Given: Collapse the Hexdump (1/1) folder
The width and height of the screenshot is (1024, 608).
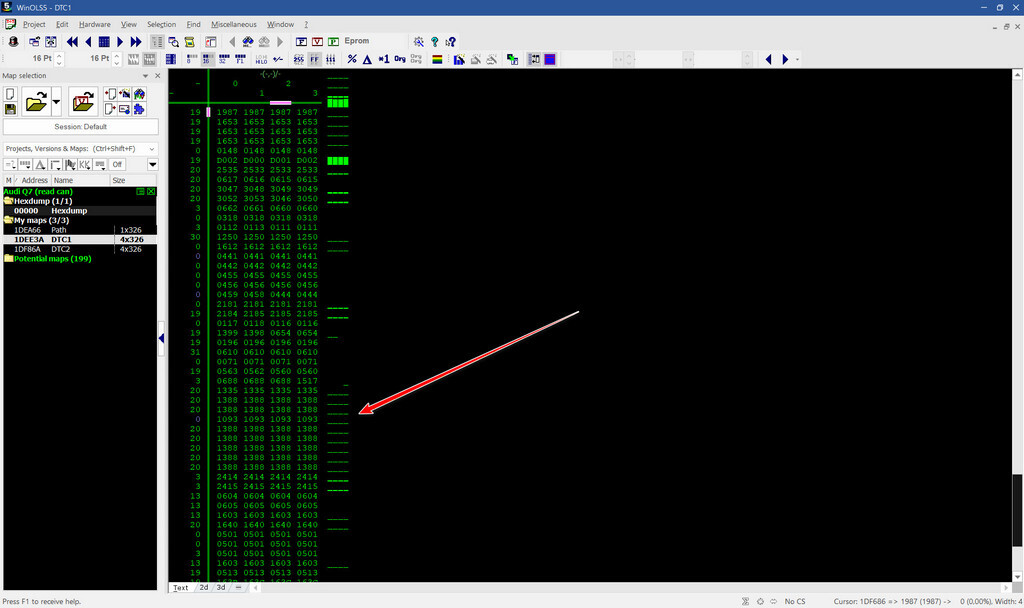Looking at the screenshot, I should (8, 201).
